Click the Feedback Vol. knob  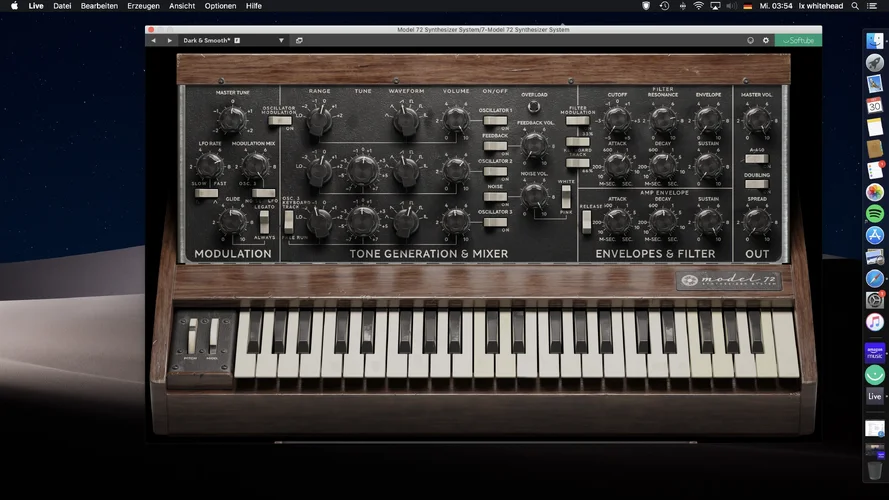pos(534,145)
